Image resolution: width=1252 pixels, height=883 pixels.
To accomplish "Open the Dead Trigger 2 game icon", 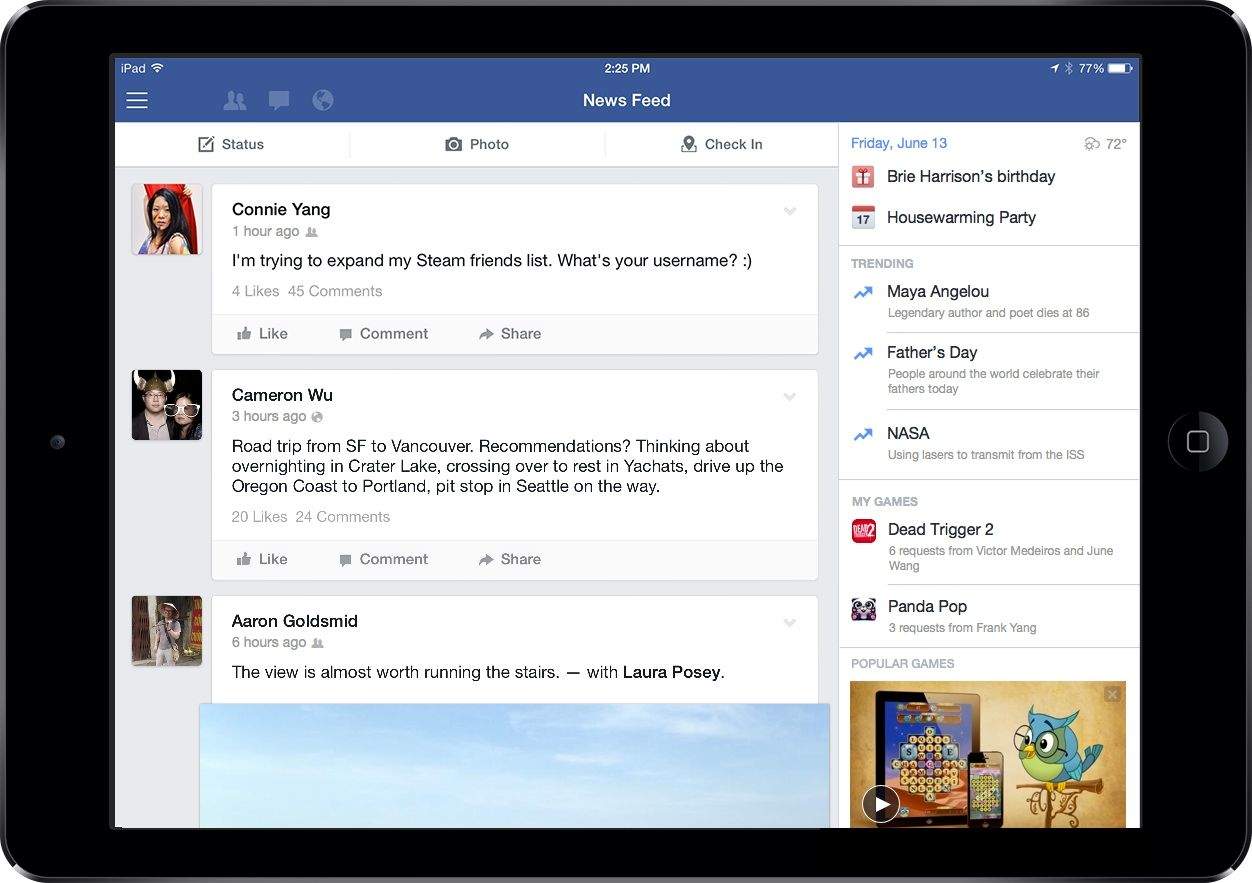I will click(863, 530).
